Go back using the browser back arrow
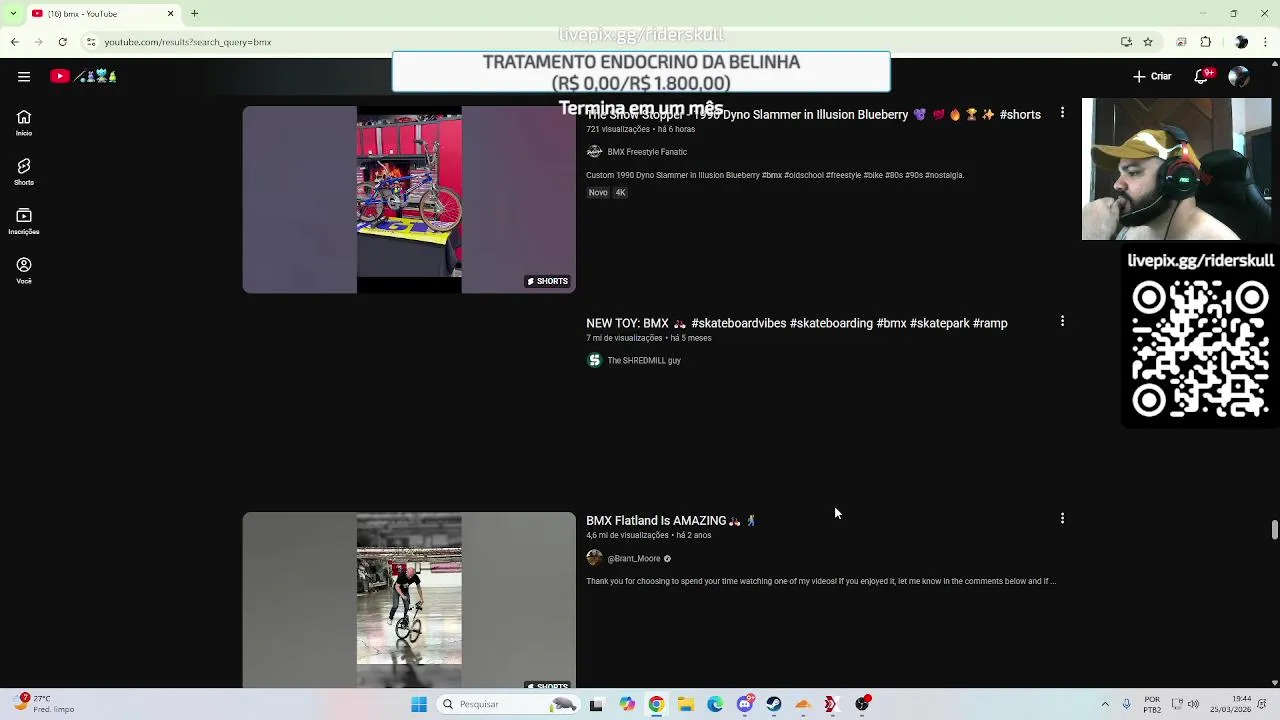 point(14,42)
